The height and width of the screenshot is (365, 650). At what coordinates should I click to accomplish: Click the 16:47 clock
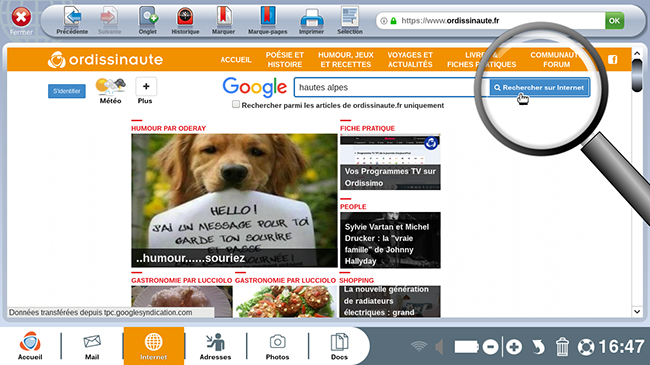[x=621, y=347]
